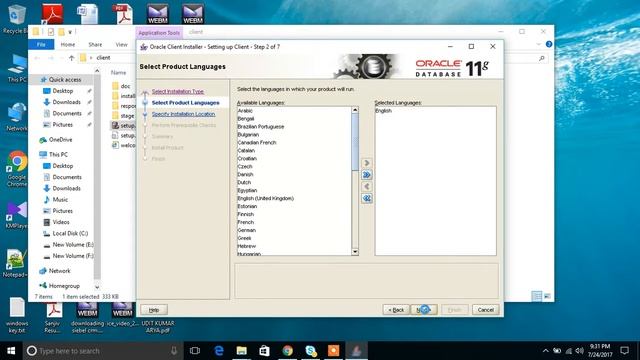Launch Chrome from taskbar
640x360 pixels.
287,351
